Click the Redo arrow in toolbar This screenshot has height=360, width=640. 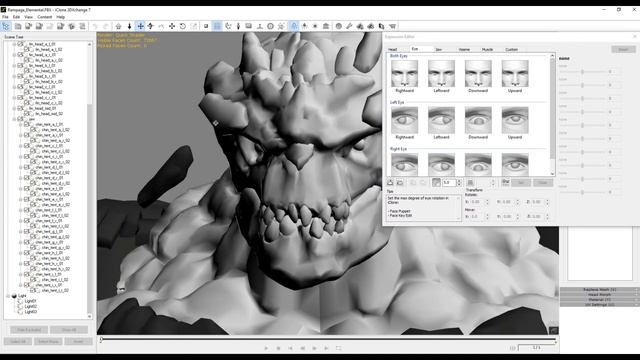click(x=106, y=26)
